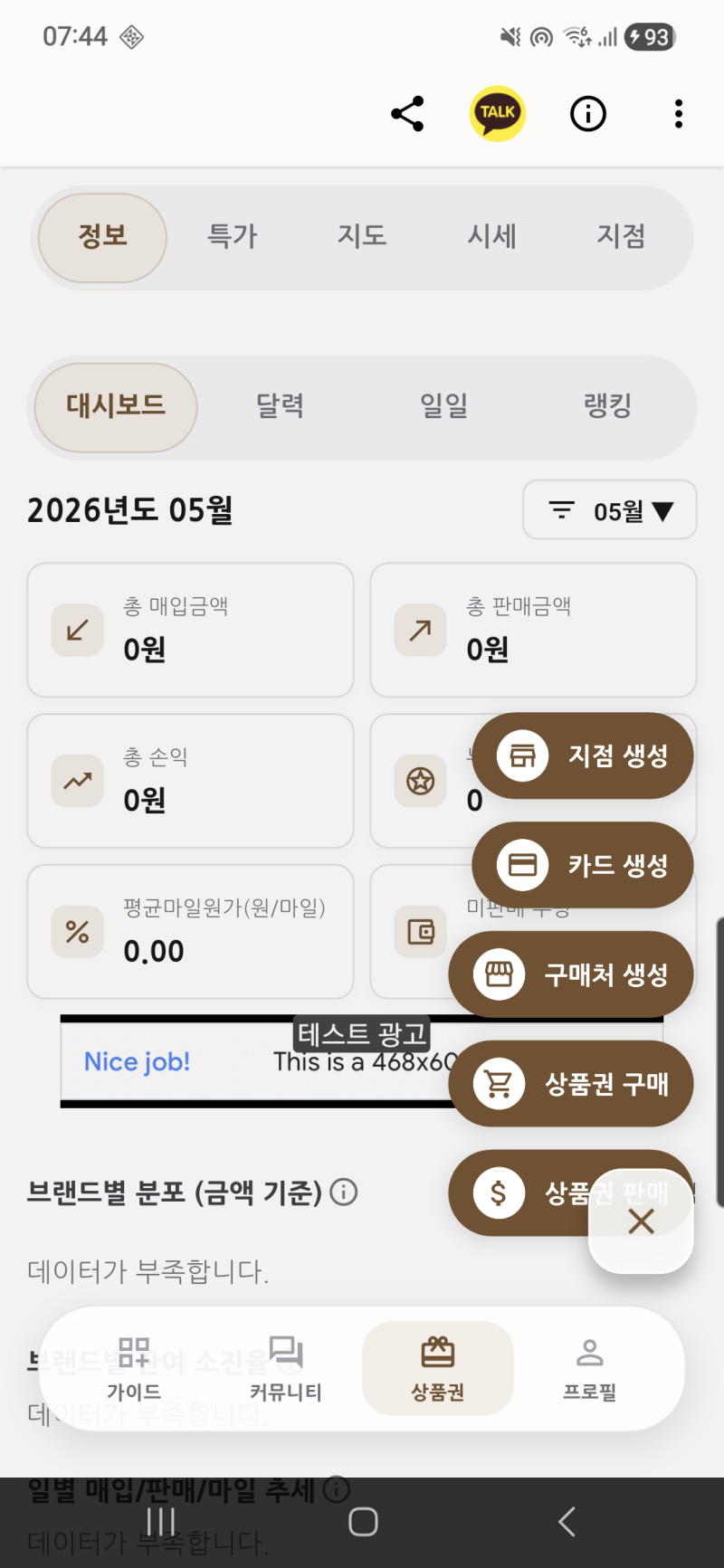Close the floating action menu with X

click(641, 1221)
